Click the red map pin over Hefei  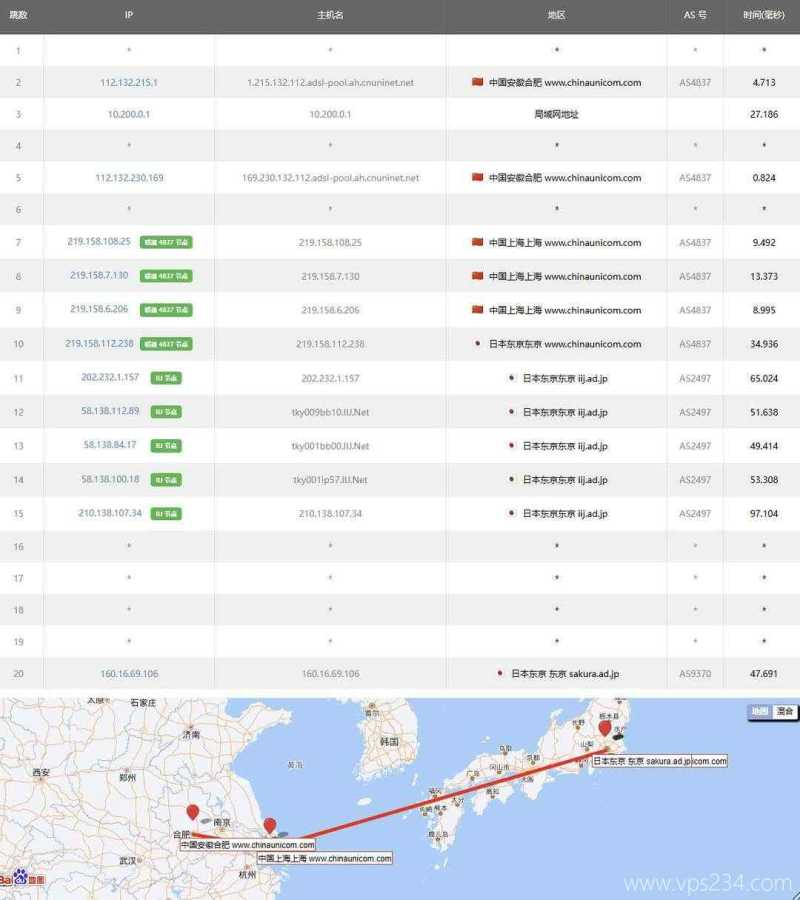click(x=192, y=812)
